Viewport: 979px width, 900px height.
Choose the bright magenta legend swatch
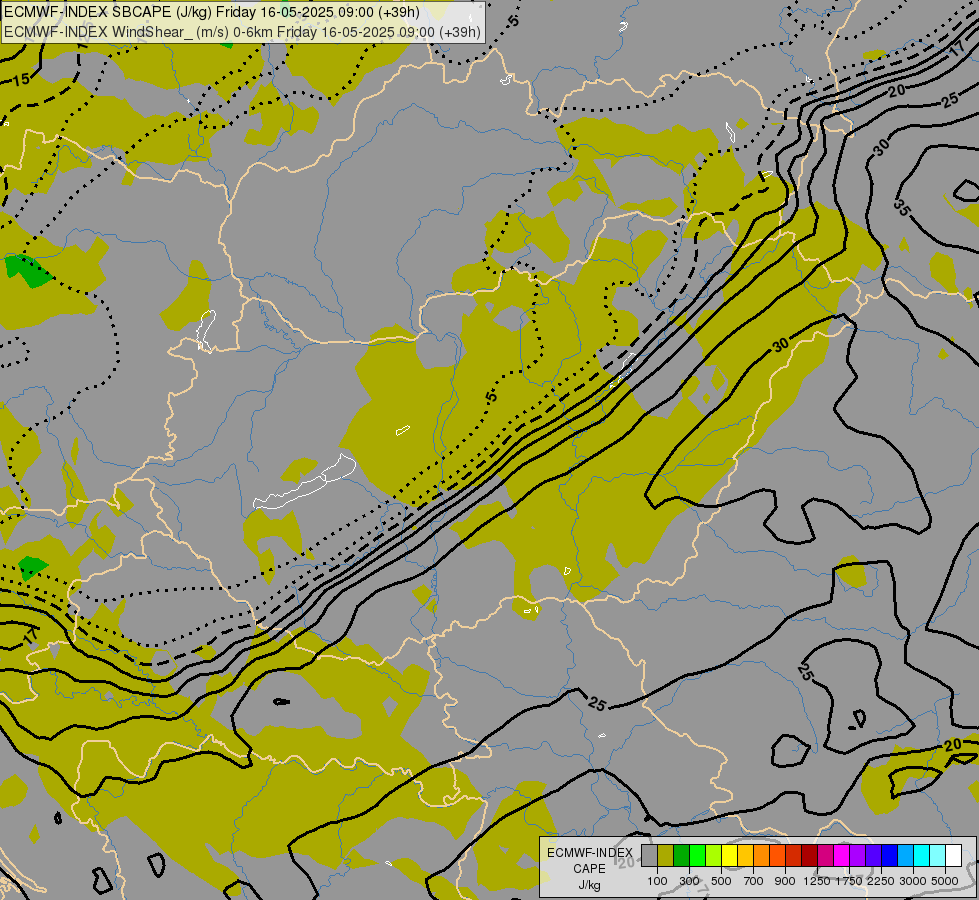841,856
